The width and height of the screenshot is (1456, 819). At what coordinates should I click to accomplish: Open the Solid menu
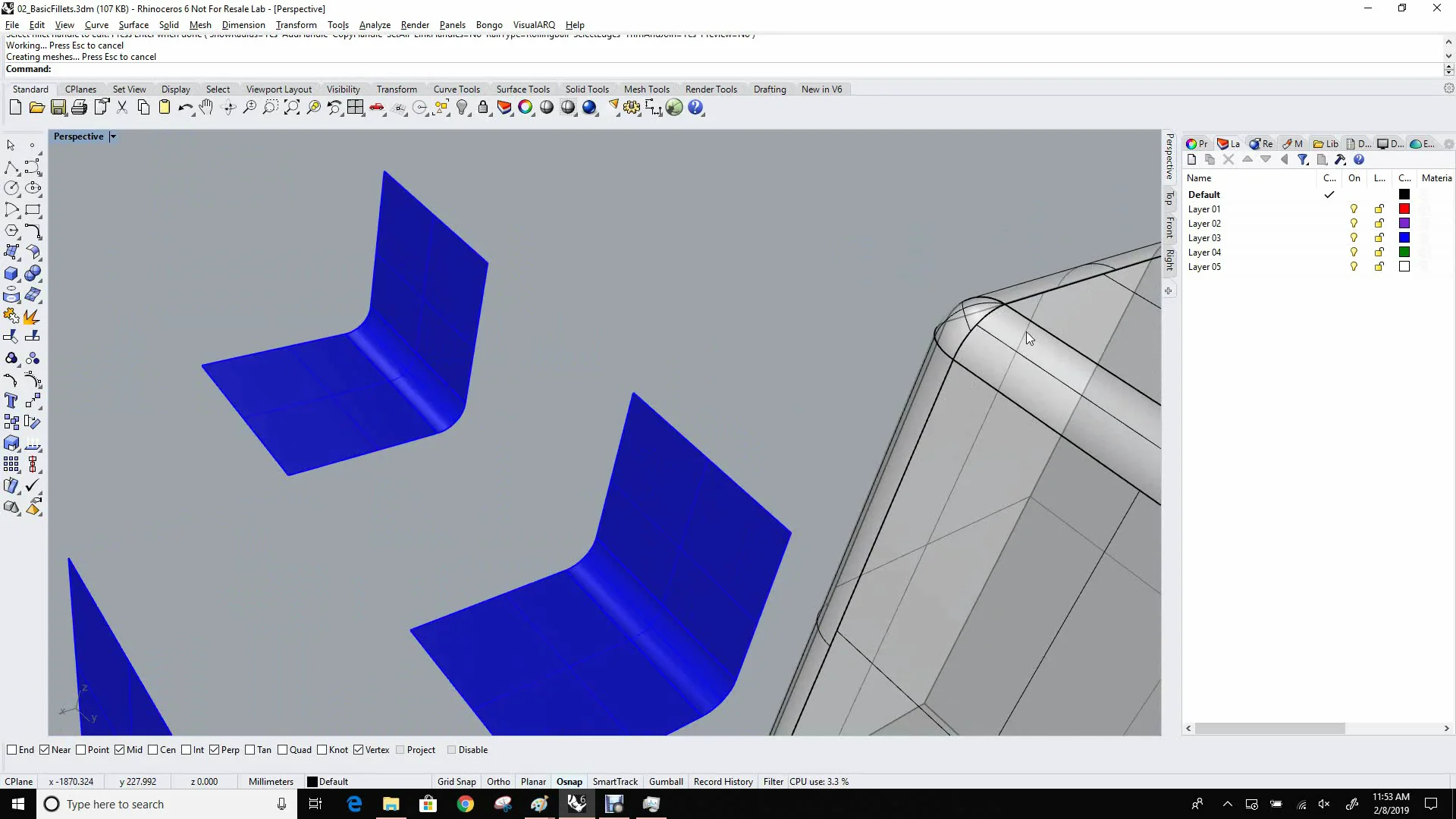pyautogui.click(x=168, y=24)
